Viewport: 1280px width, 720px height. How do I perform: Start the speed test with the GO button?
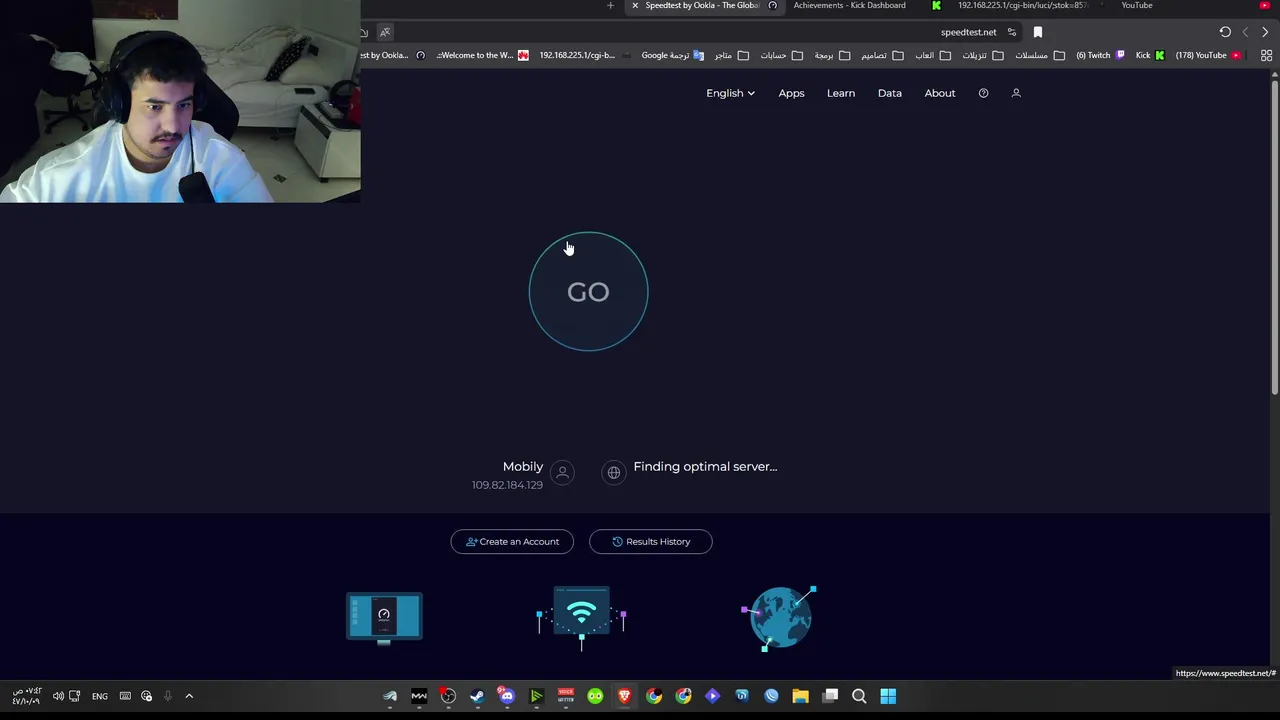tap(588, 291)
